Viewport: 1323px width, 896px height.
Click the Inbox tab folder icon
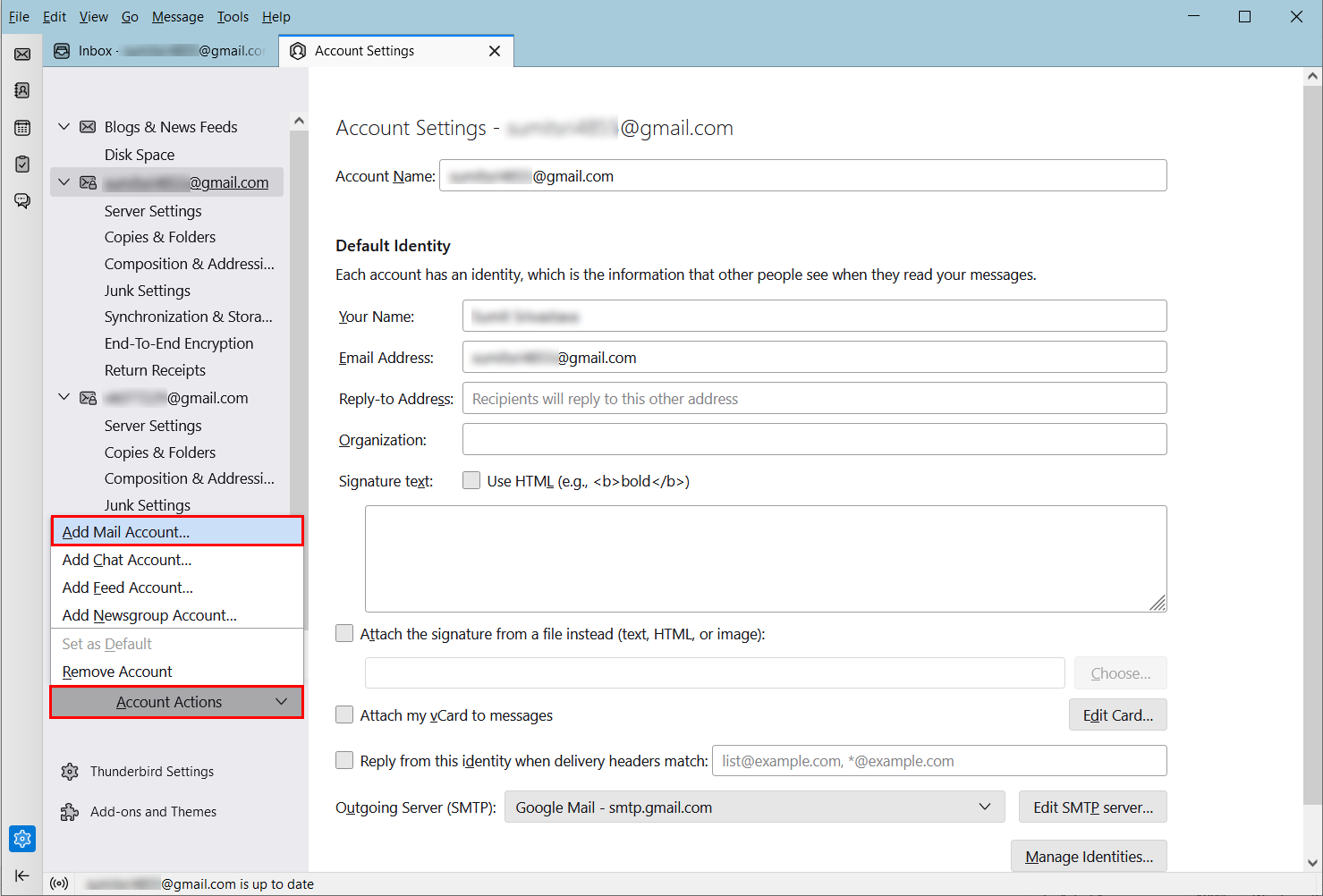coord(62,51)
